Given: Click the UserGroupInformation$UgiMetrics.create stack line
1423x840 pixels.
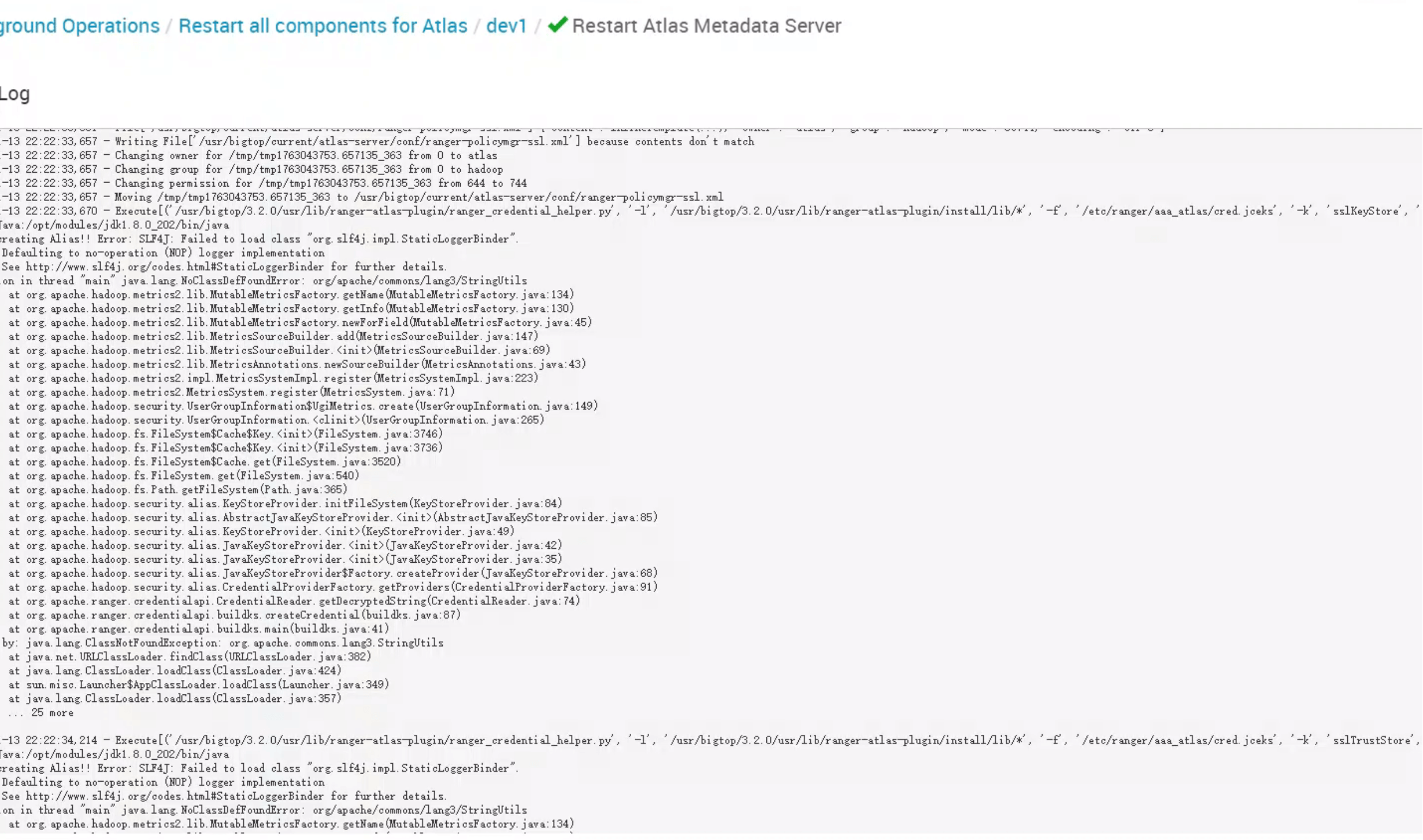Looking at the screenshot, I should (x=303, y=406).
